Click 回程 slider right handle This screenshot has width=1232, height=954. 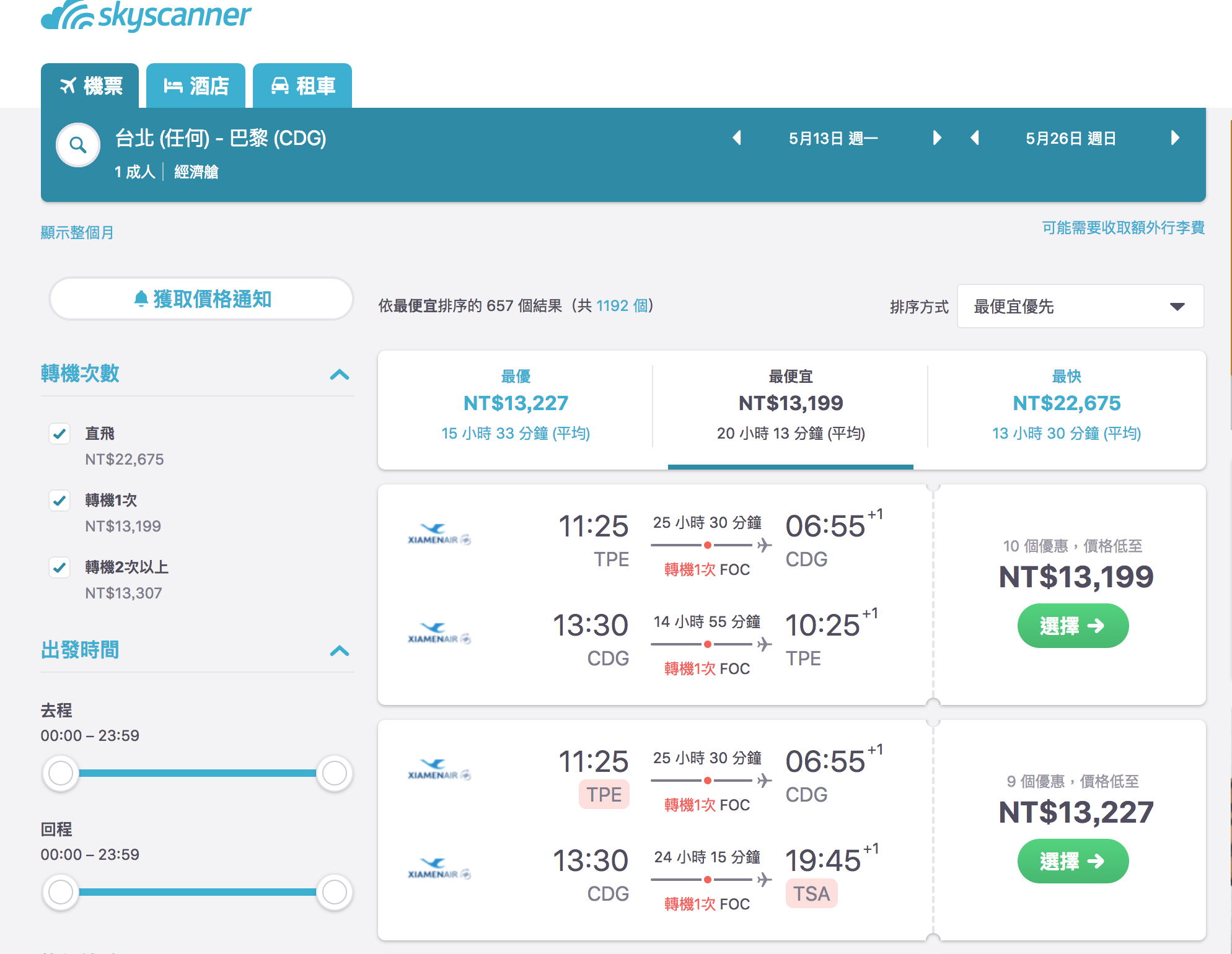335,892
